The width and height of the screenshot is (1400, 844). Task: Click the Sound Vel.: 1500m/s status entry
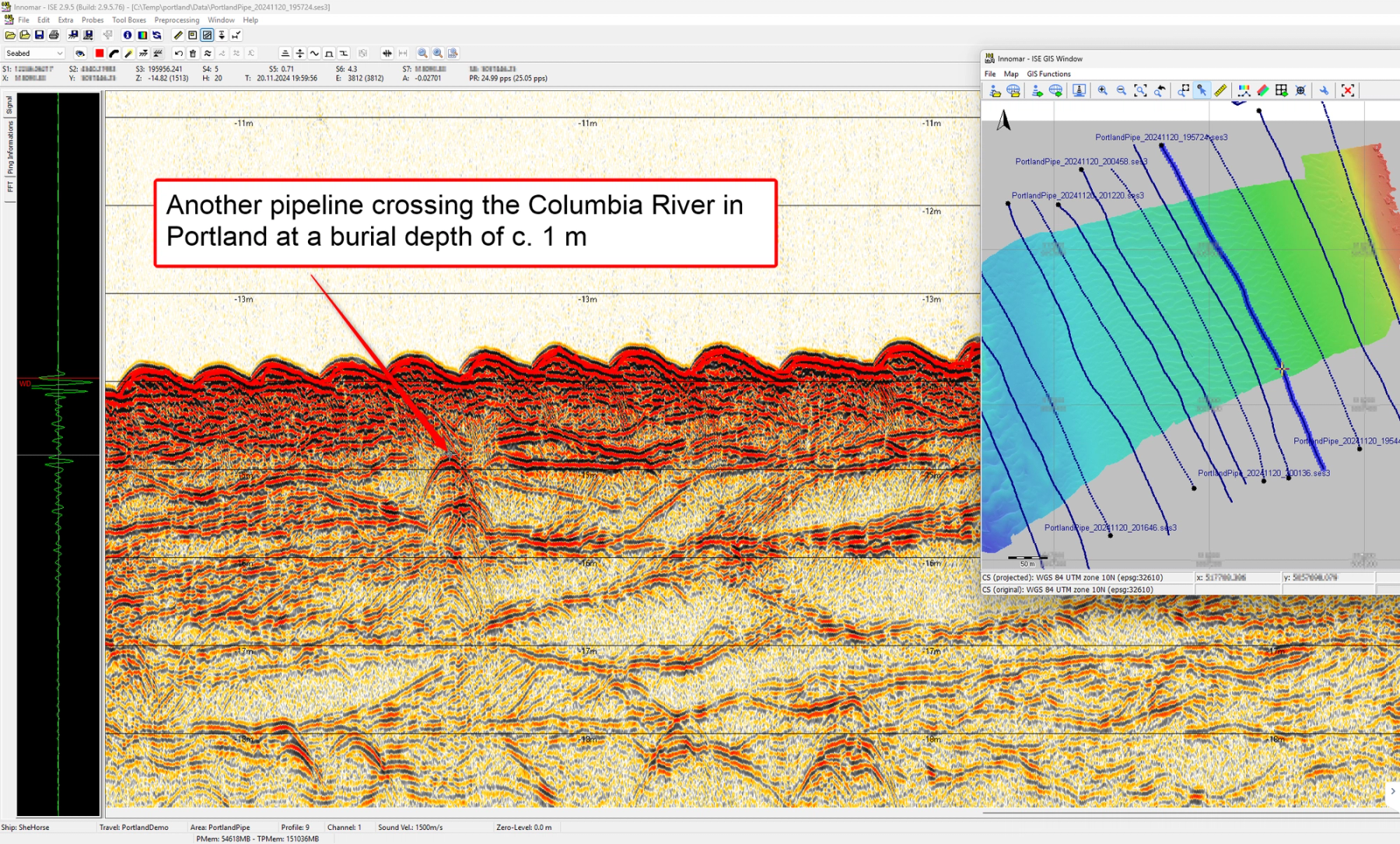(410, 827)
